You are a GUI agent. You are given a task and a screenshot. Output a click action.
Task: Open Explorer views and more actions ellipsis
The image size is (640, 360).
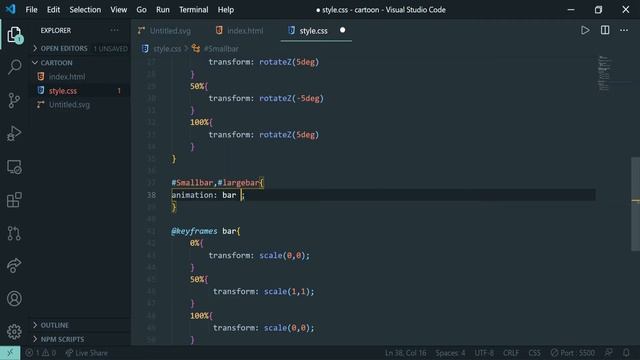(x=114, y=30)
